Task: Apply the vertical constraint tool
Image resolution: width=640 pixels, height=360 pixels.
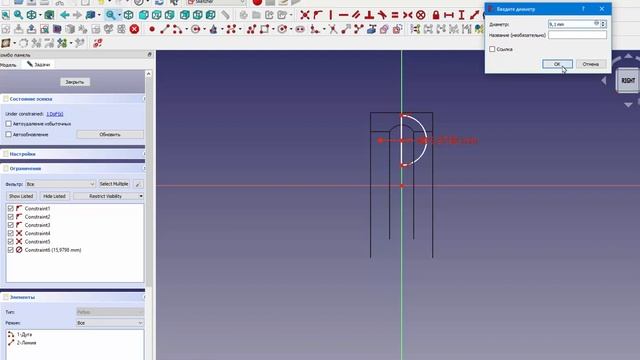Action: pyautogui.click(x=331, y=15)
